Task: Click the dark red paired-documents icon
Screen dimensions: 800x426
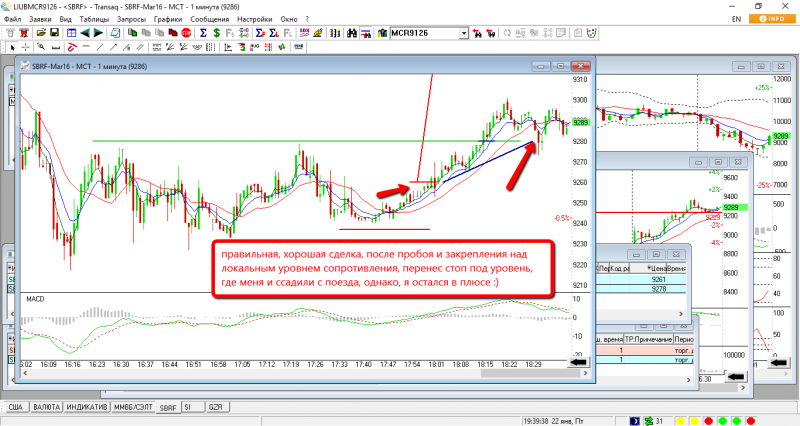Action: pos(173,33)
